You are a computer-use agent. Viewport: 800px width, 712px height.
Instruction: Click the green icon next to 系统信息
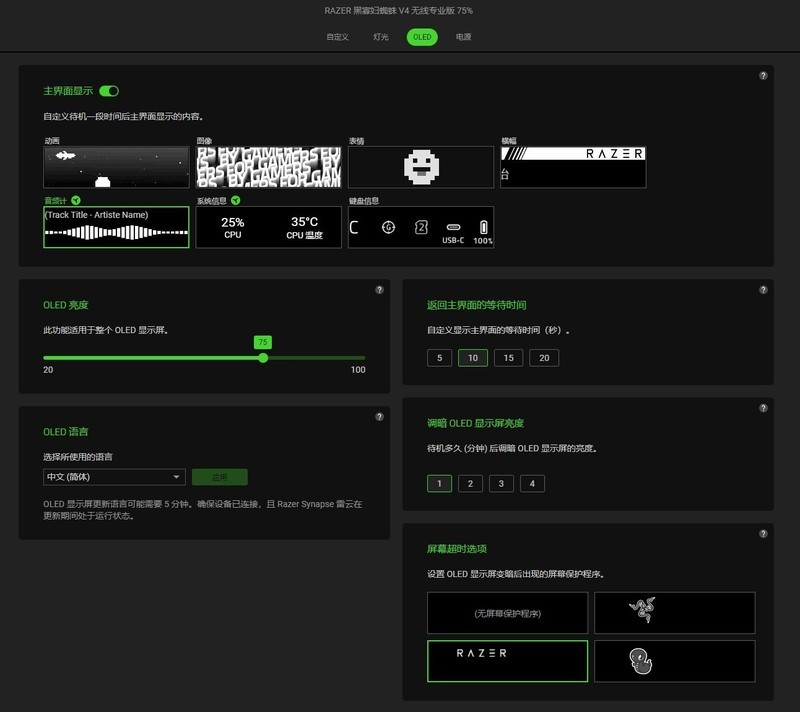click(235, 200)
